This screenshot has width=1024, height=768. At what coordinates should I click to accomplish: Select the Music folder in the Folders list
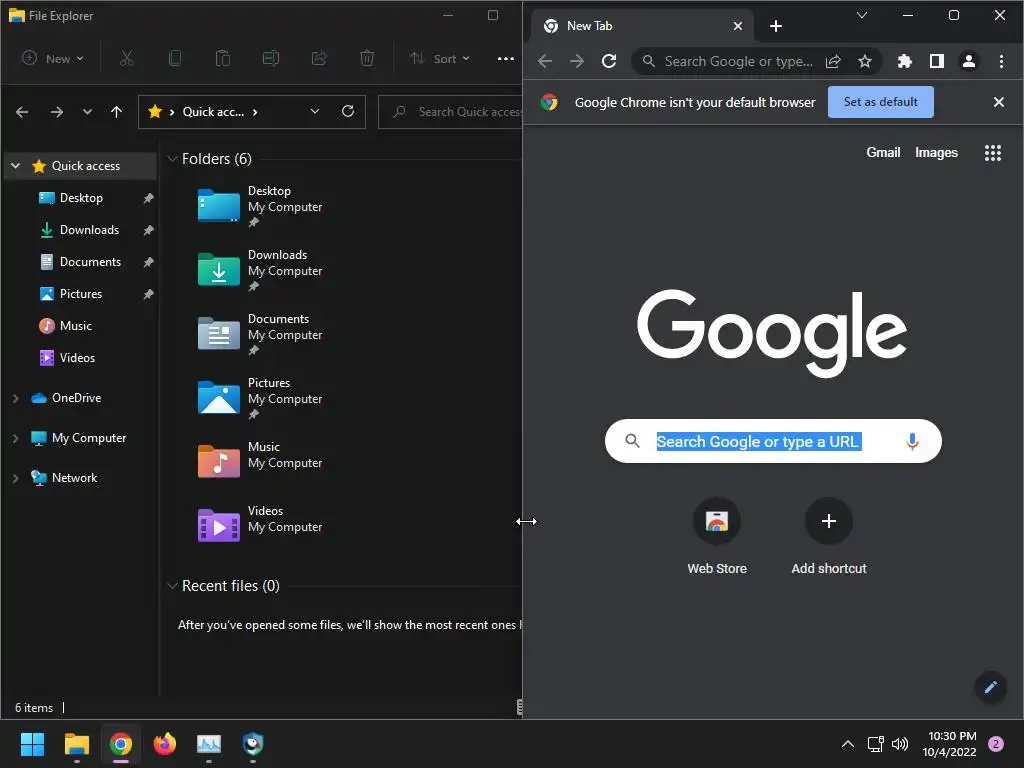point(260,460)
